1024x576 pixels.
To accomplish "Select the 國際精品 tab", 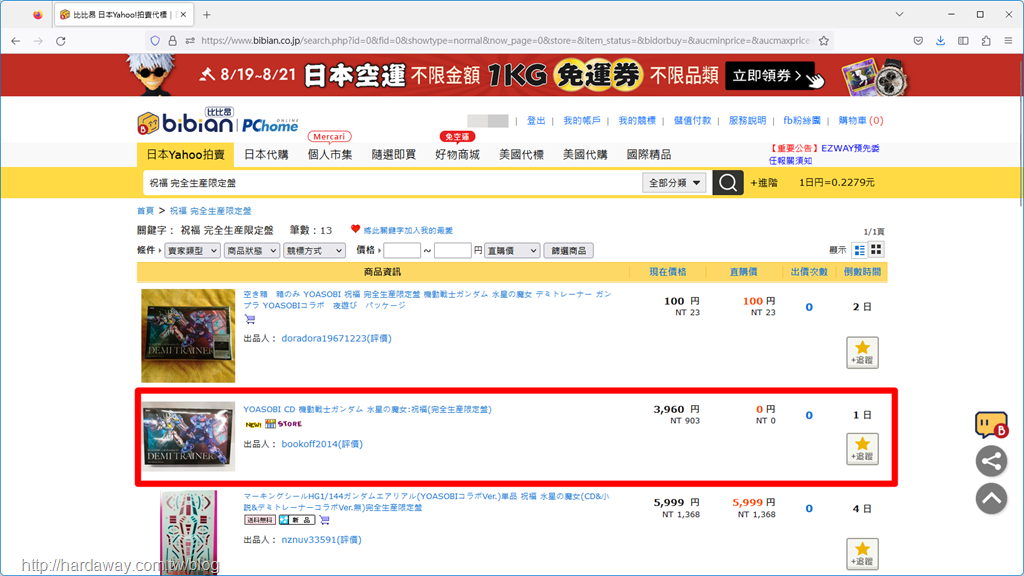I will coord(648,155).
